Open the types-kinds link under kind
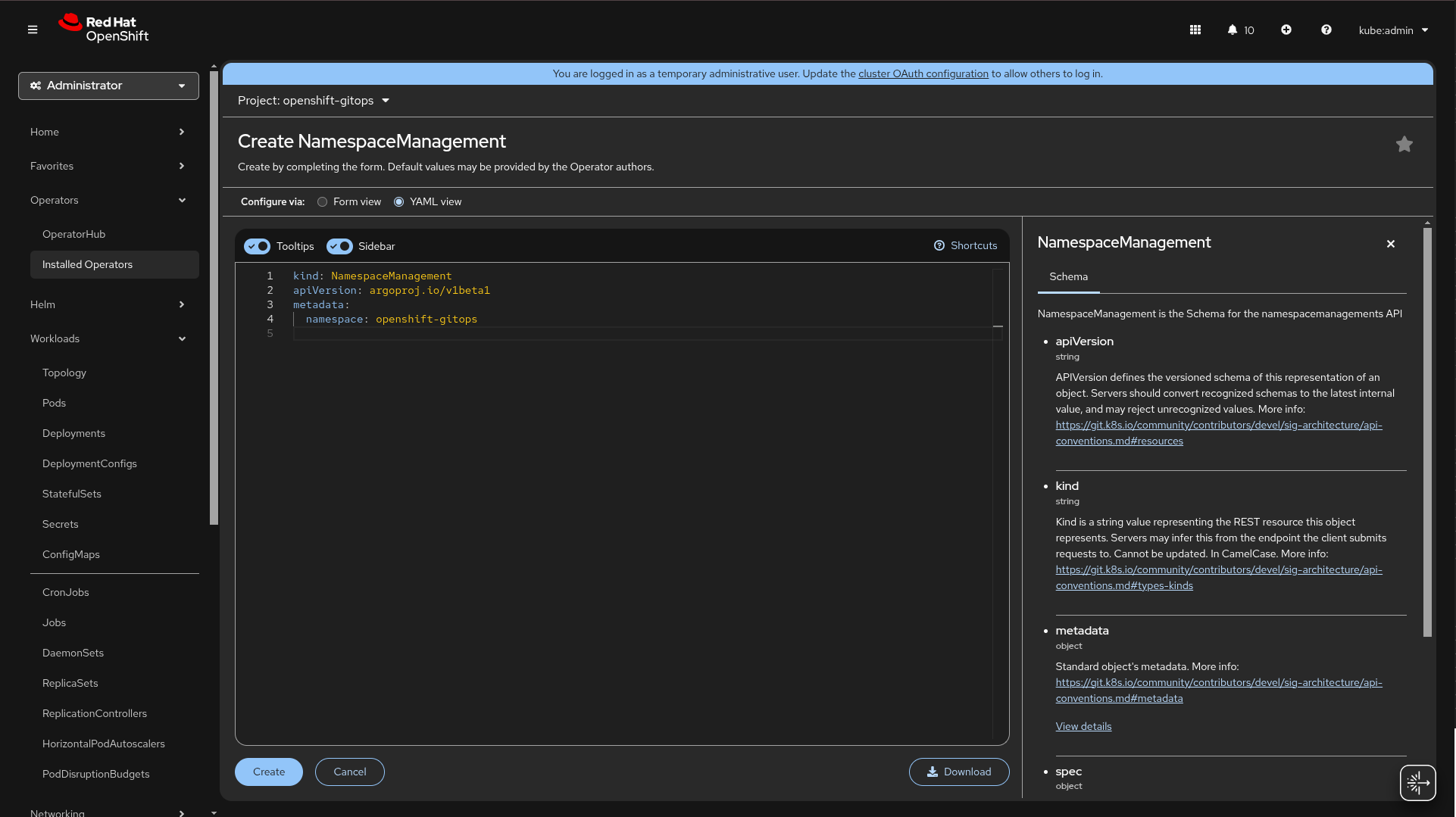This screenshot has width=1456, height=817. (1219, 578)
